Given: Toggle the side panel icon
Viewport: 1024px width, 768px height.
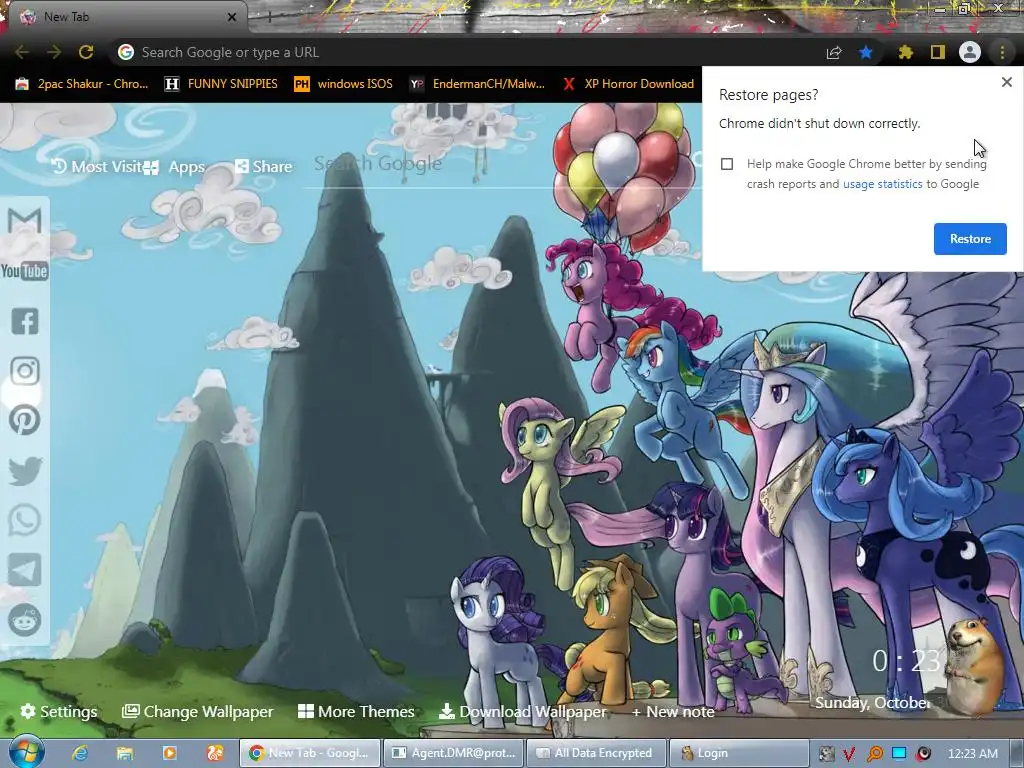Looking at the screenshot, I should click(937, 52).
